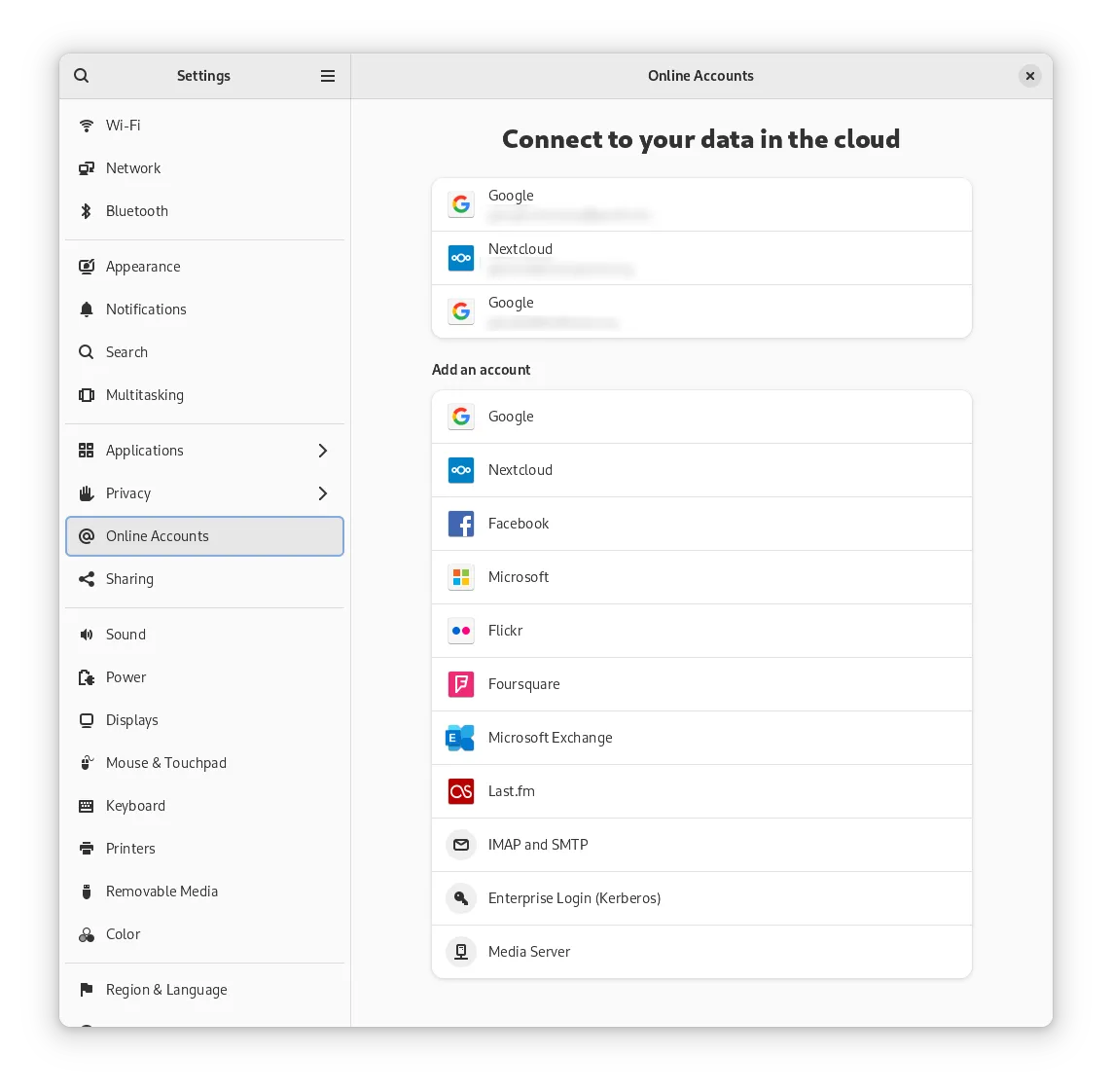The image size is (1112, 1092).
Task: Click the Last.fm red icon
Action: coord(461,791)
